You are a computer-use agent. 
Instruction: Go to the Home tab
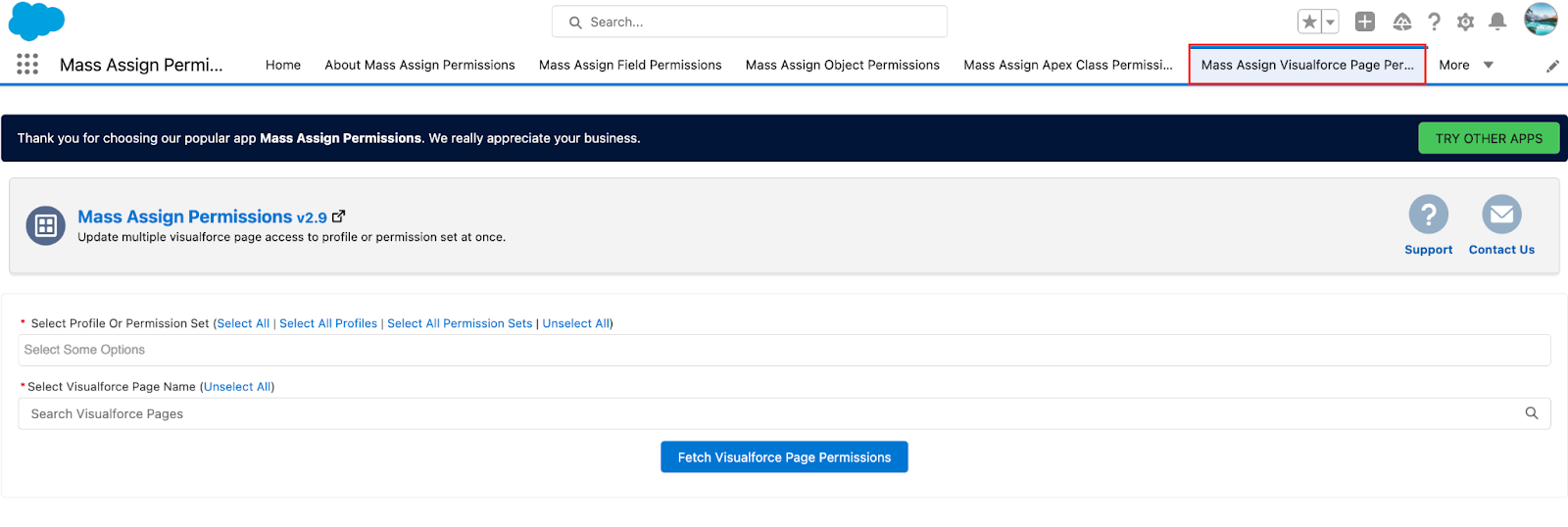click(283, 65)
